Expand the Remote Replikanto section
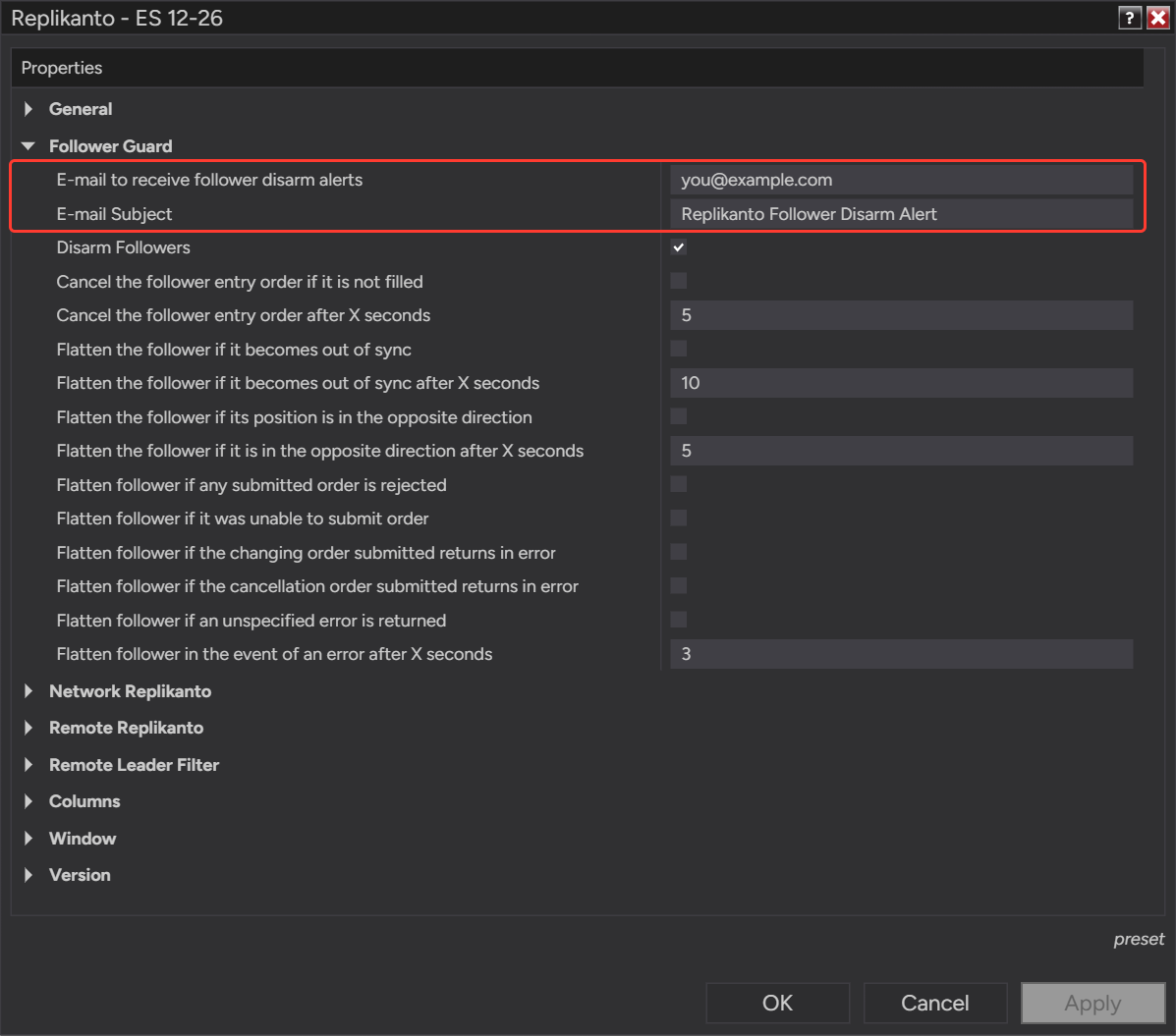 click(28, 728)
